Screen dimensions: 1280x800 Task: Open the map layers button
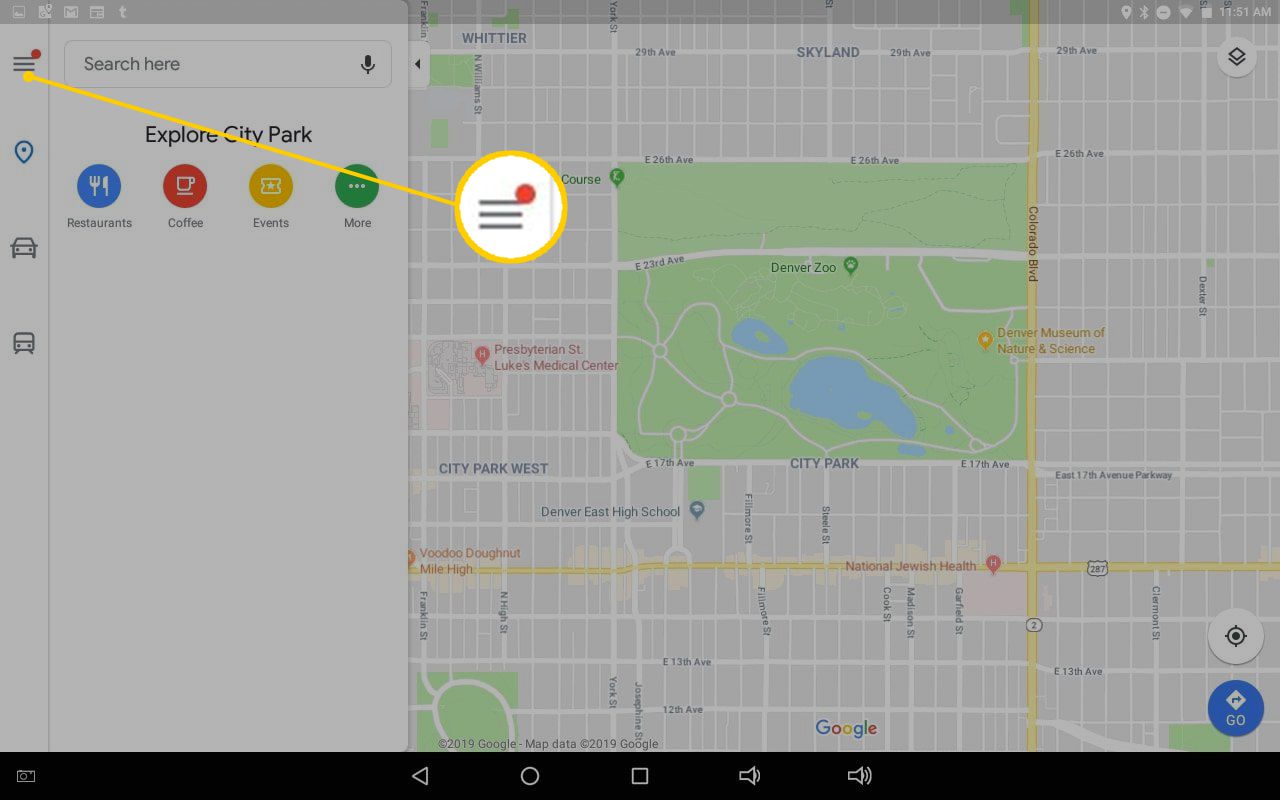[x=1237, y=57]
